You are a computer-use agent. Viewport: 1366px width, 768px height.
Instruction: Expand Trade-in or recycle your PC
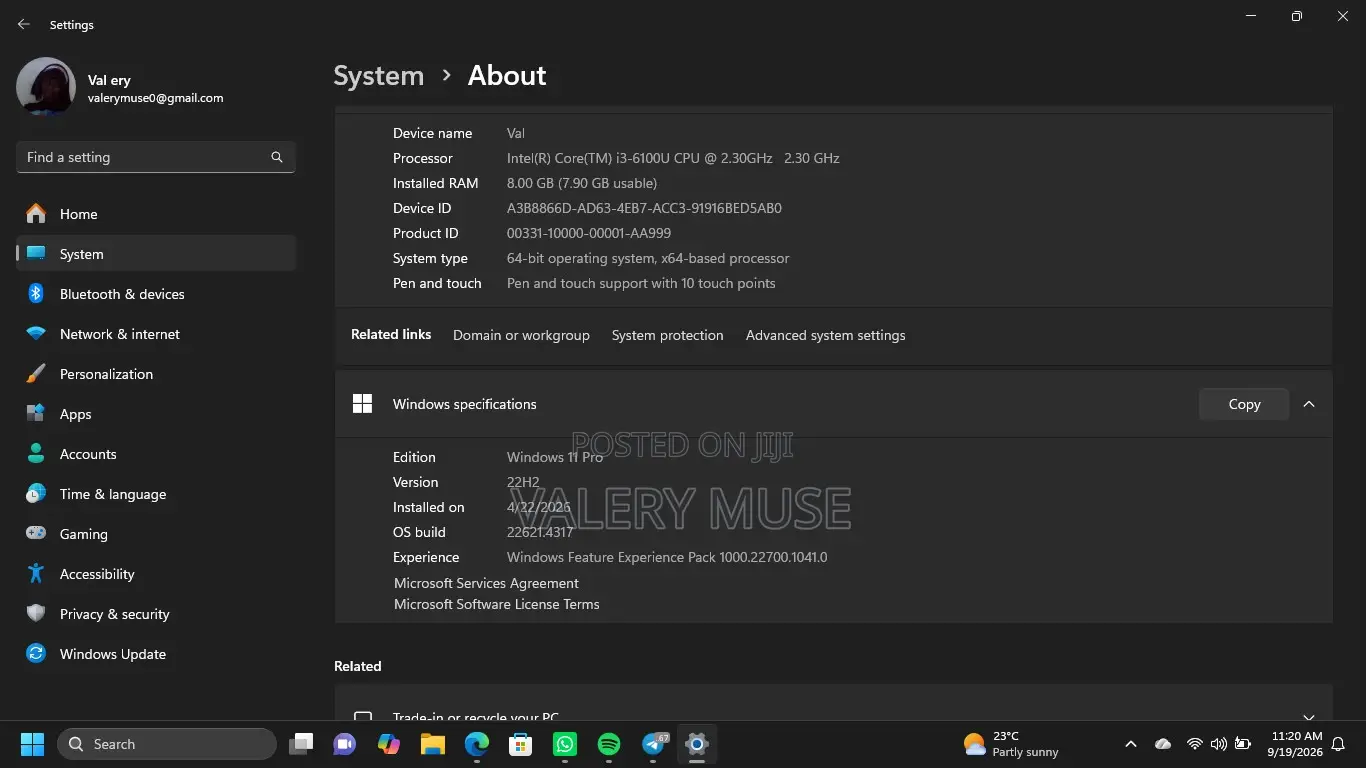1309,717
